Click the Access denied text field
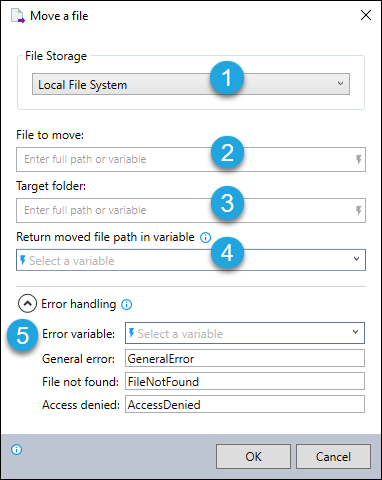382x480 pixels. [245, 404]
